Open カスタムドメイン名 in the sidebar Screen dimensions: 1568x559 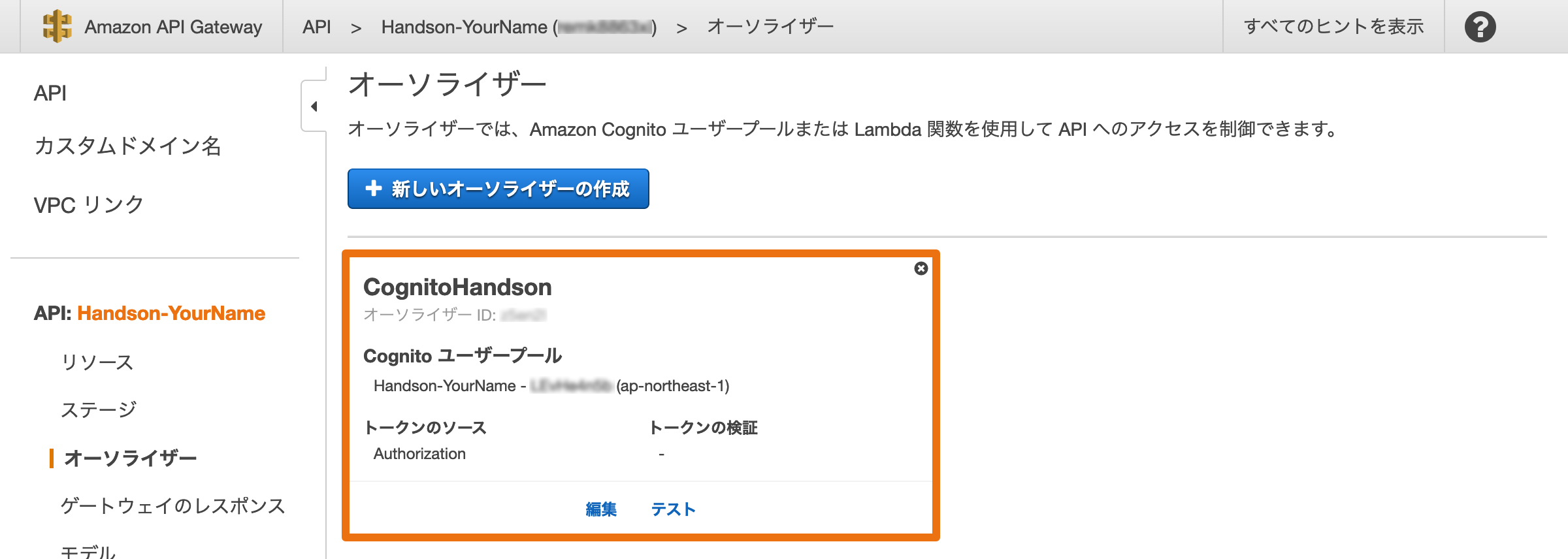pyautogui.click(x=127, y=146)
